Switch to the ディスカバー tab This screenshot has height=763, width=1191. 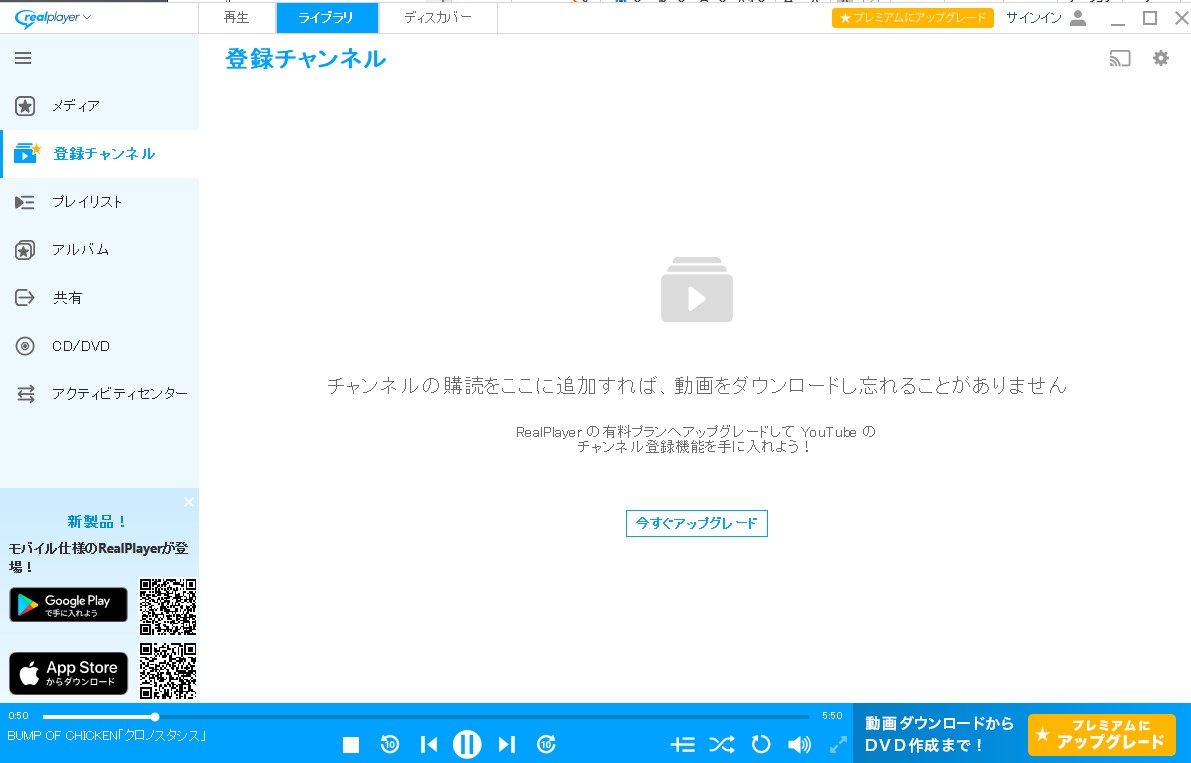(x=438, y=17)
